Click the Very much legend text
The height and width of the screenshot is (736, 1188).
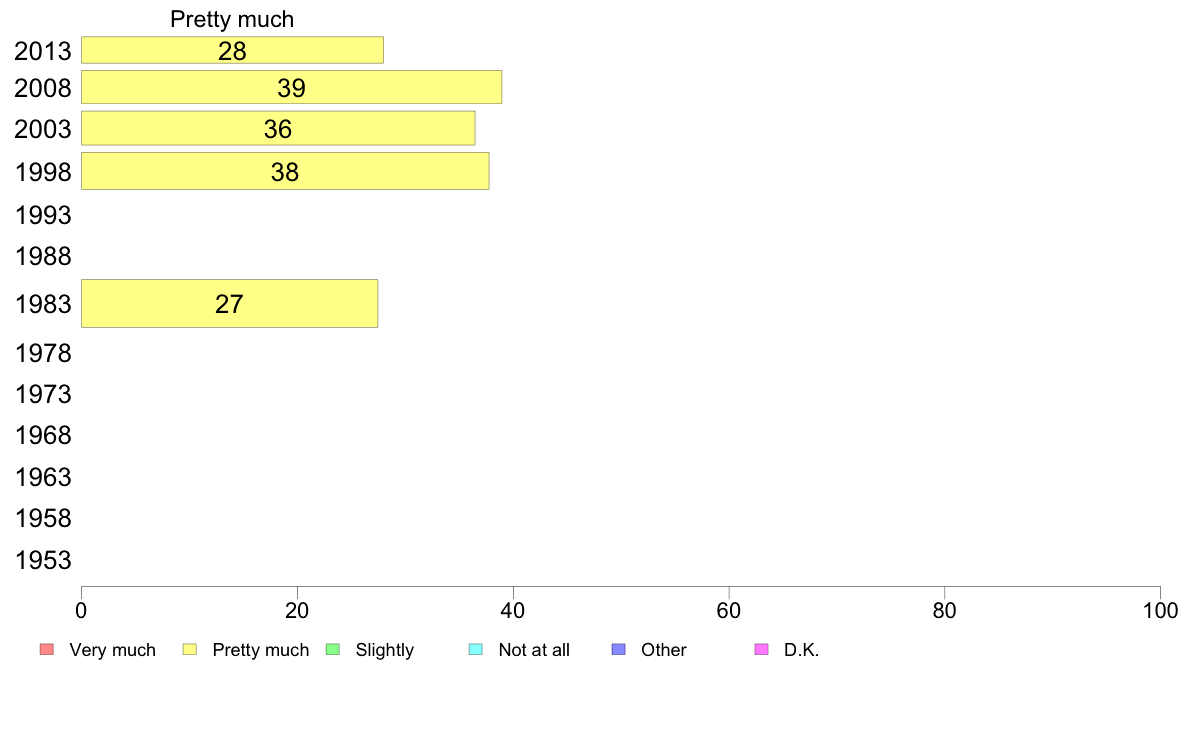(112, 650)
